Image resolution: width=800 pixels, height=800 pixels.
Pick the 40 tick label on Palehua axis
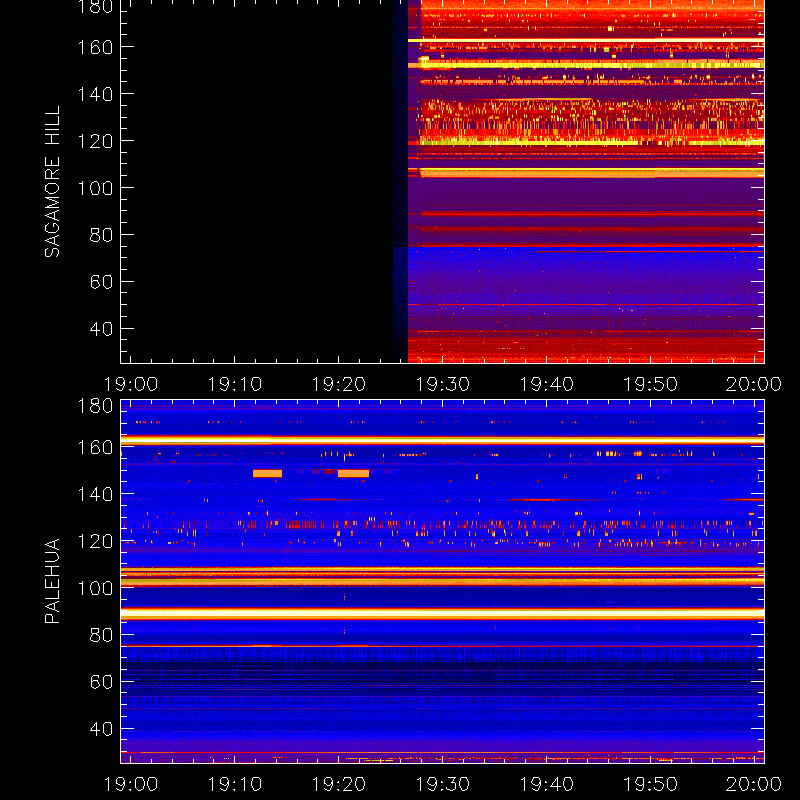(101, 729)
